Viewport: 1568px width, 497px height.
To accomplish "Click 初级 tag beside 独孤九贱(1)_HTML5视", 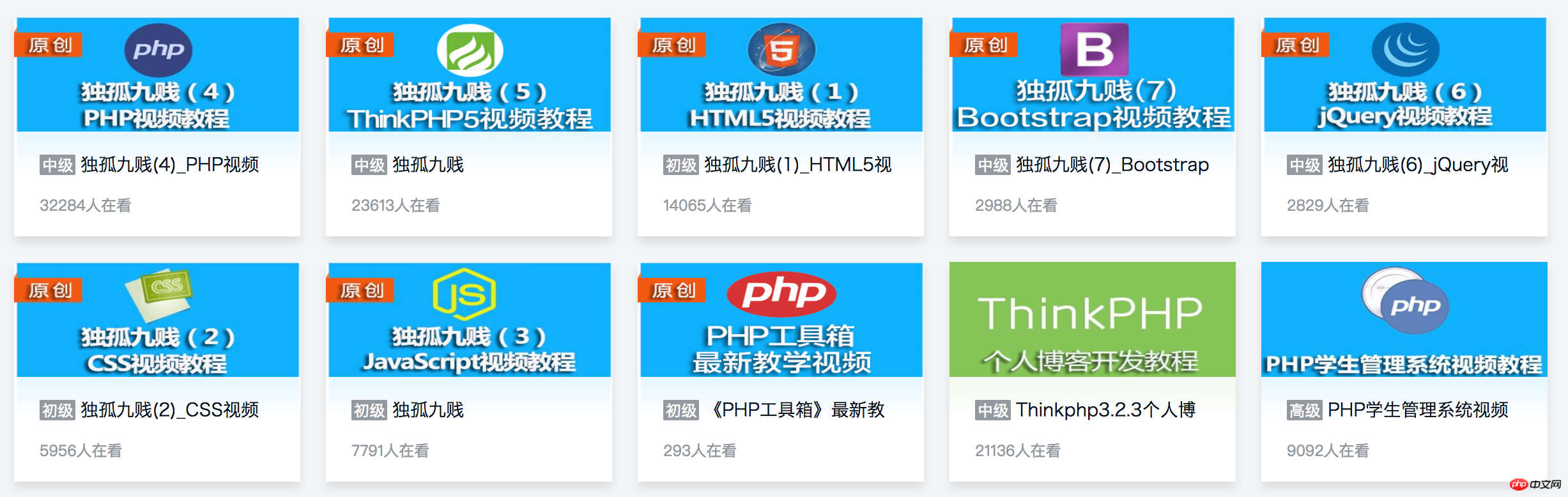I will (x=681, y=165).
